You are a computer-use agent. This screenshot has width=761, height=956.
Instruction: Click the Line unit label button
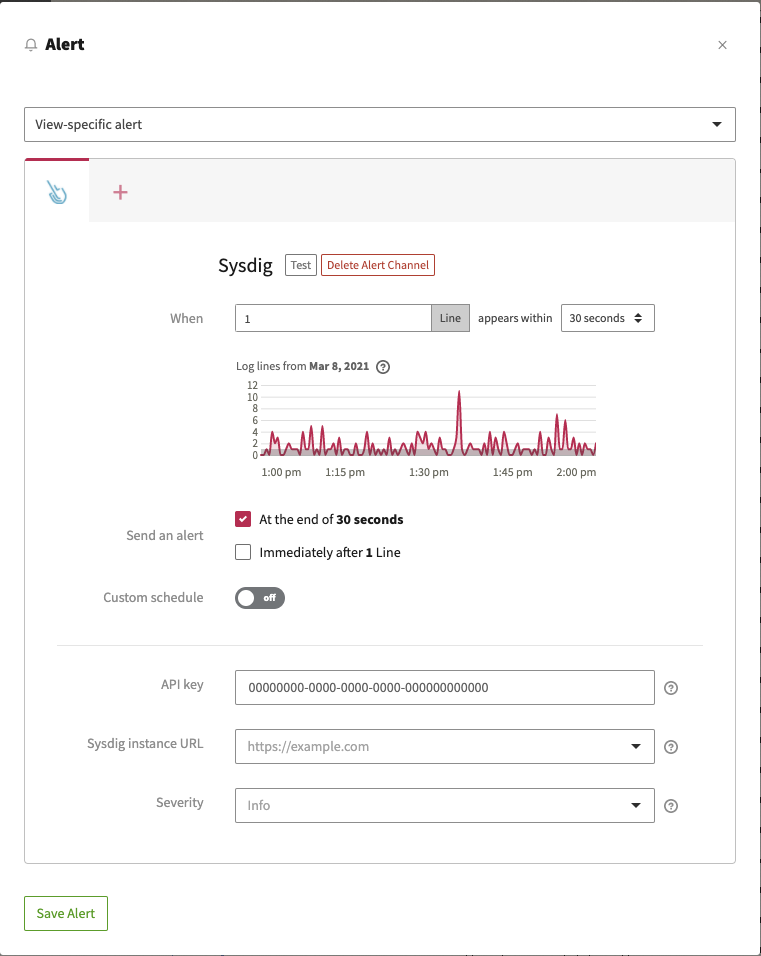pyautogui.click(x=451, y=318)
